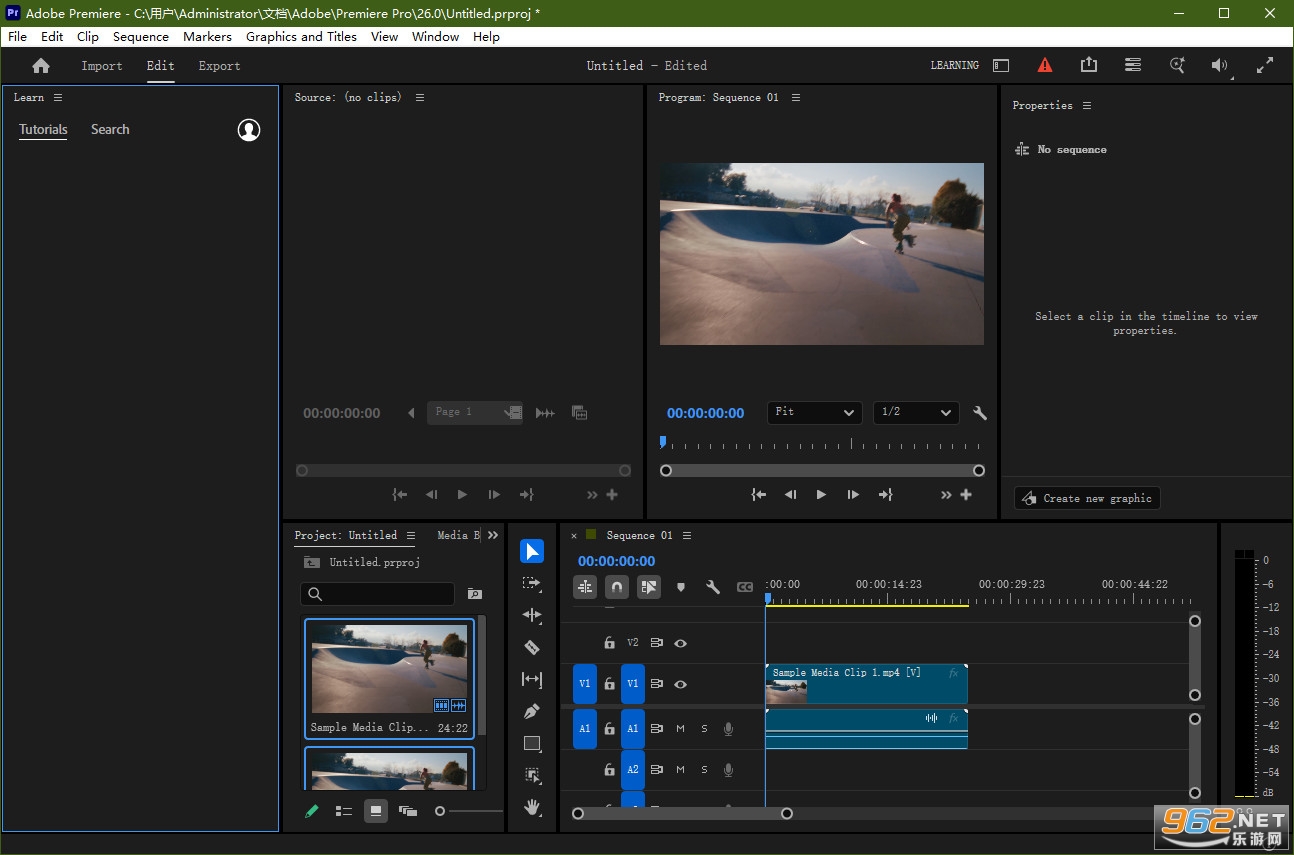
Task: Open Graphics and Titles menu
Action: (301, 36)
